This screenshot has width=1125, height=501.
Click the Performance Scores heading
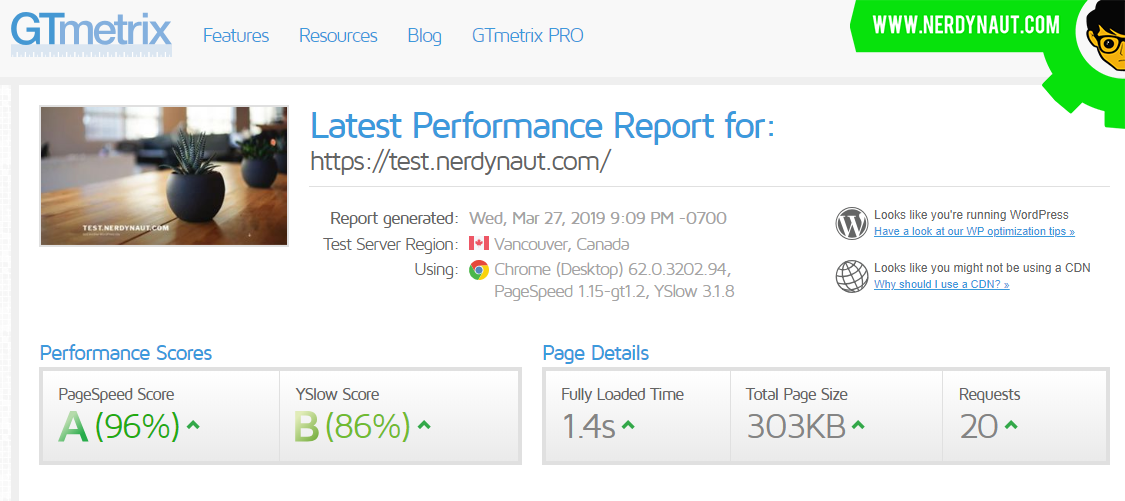pyautogui.click(x=126, y=353)
